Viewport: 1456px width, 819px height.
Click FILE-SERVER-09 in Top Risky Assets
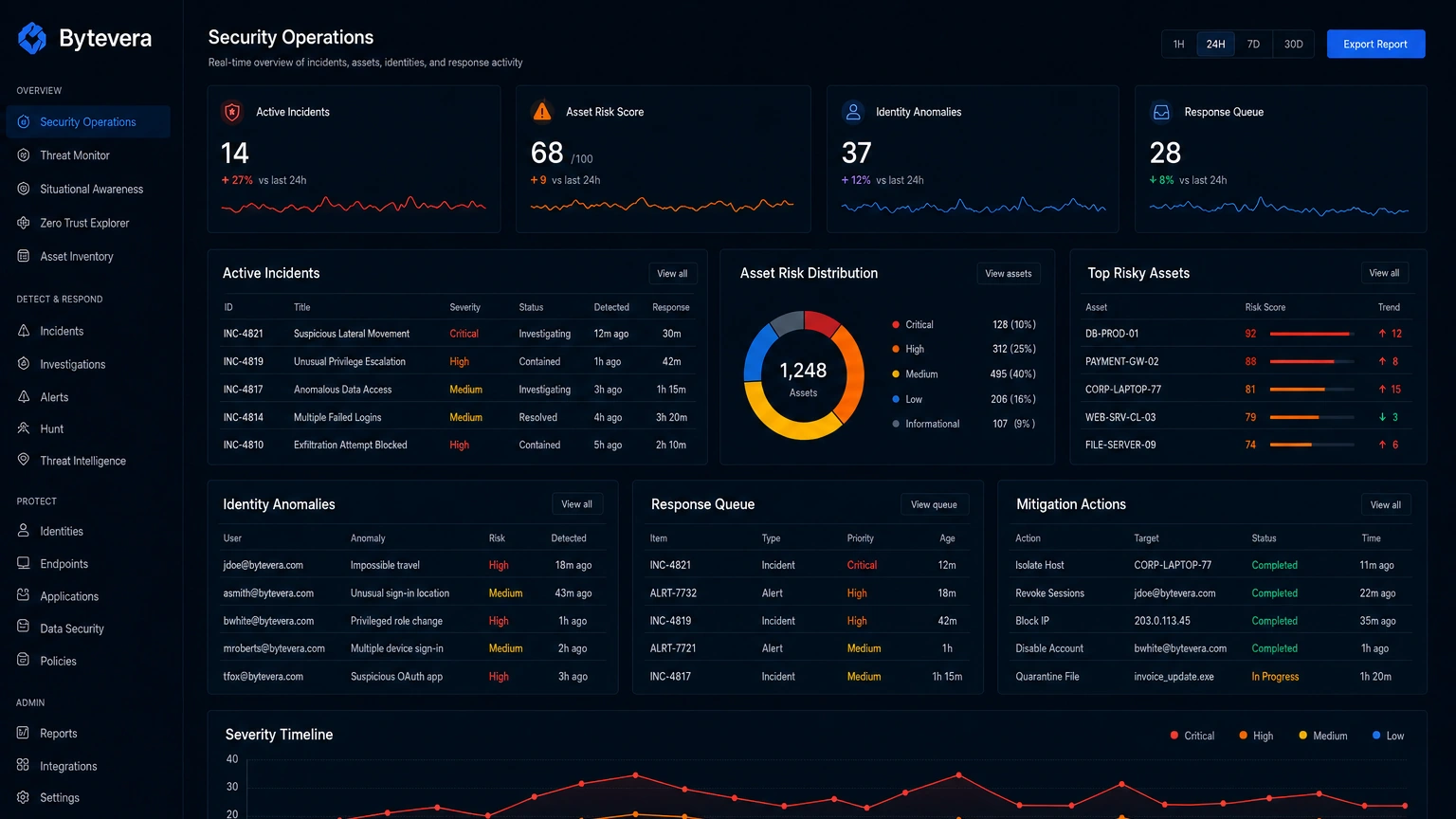1120,445
